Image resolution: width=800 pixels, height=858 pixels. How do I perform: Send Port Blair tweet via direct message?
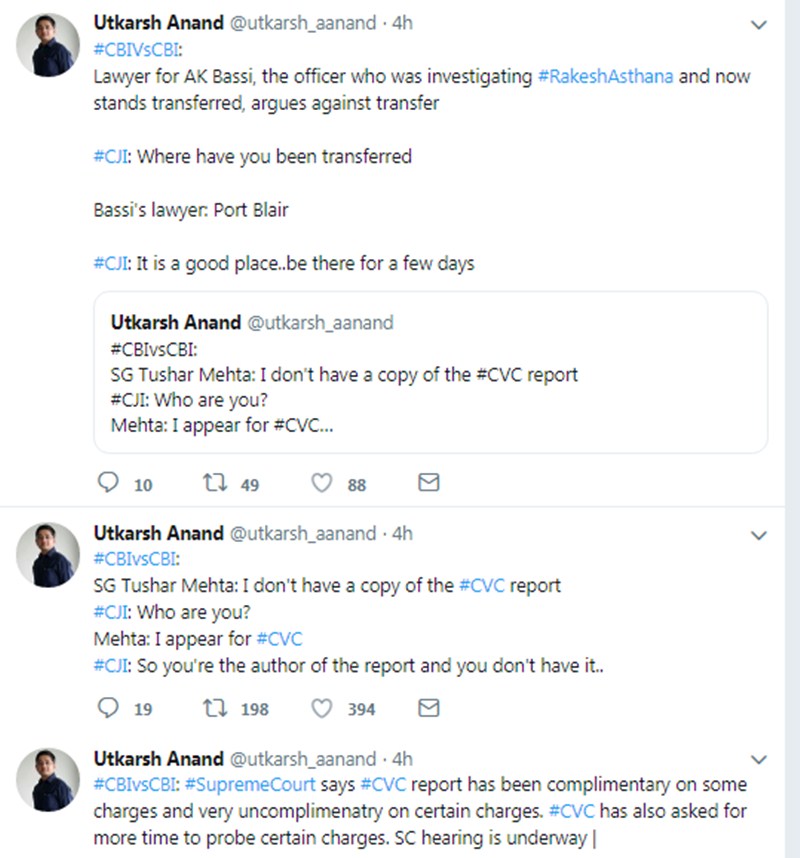428,484
